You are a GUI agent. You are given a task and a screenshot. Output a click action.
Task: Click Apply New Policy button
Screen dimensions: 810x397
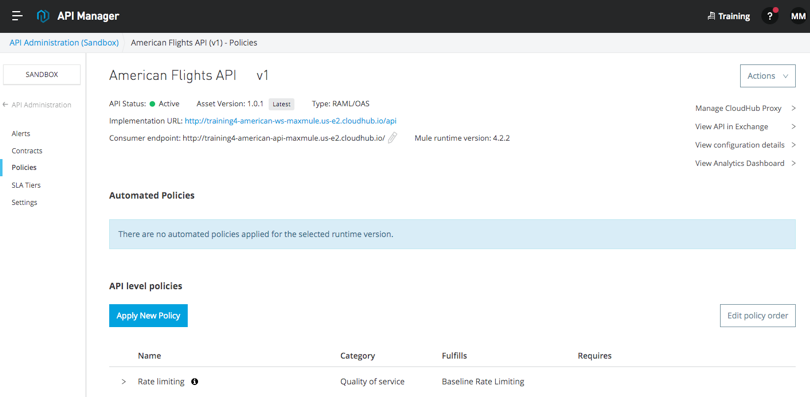click(x=148, y=315)
